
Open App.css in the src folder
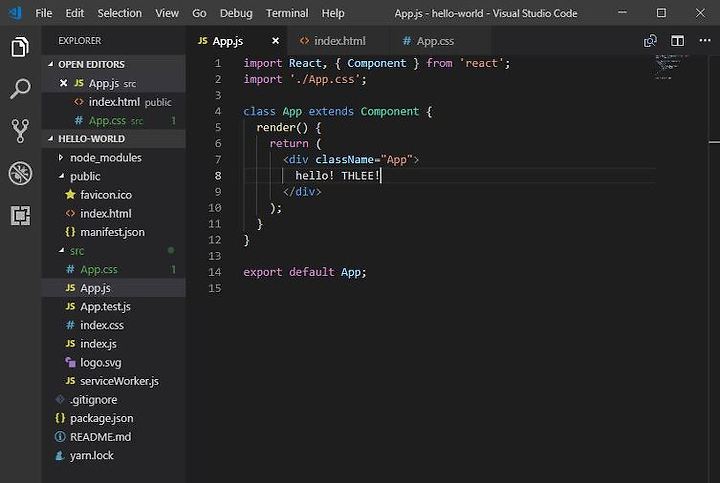[x=114, y=269]
